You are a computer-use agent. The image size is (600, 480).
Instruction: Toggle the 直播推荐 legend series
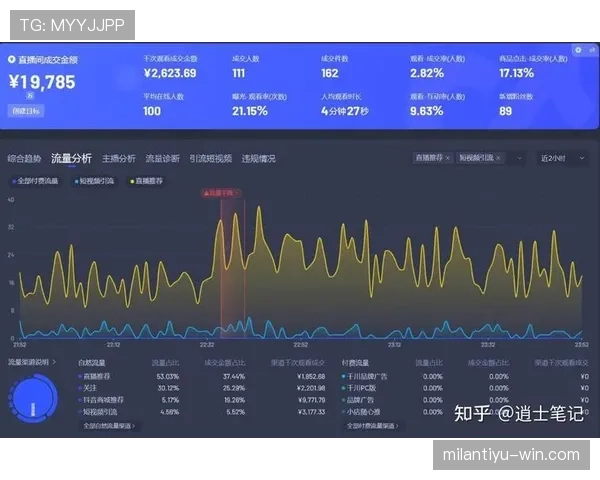pos(147,181)
